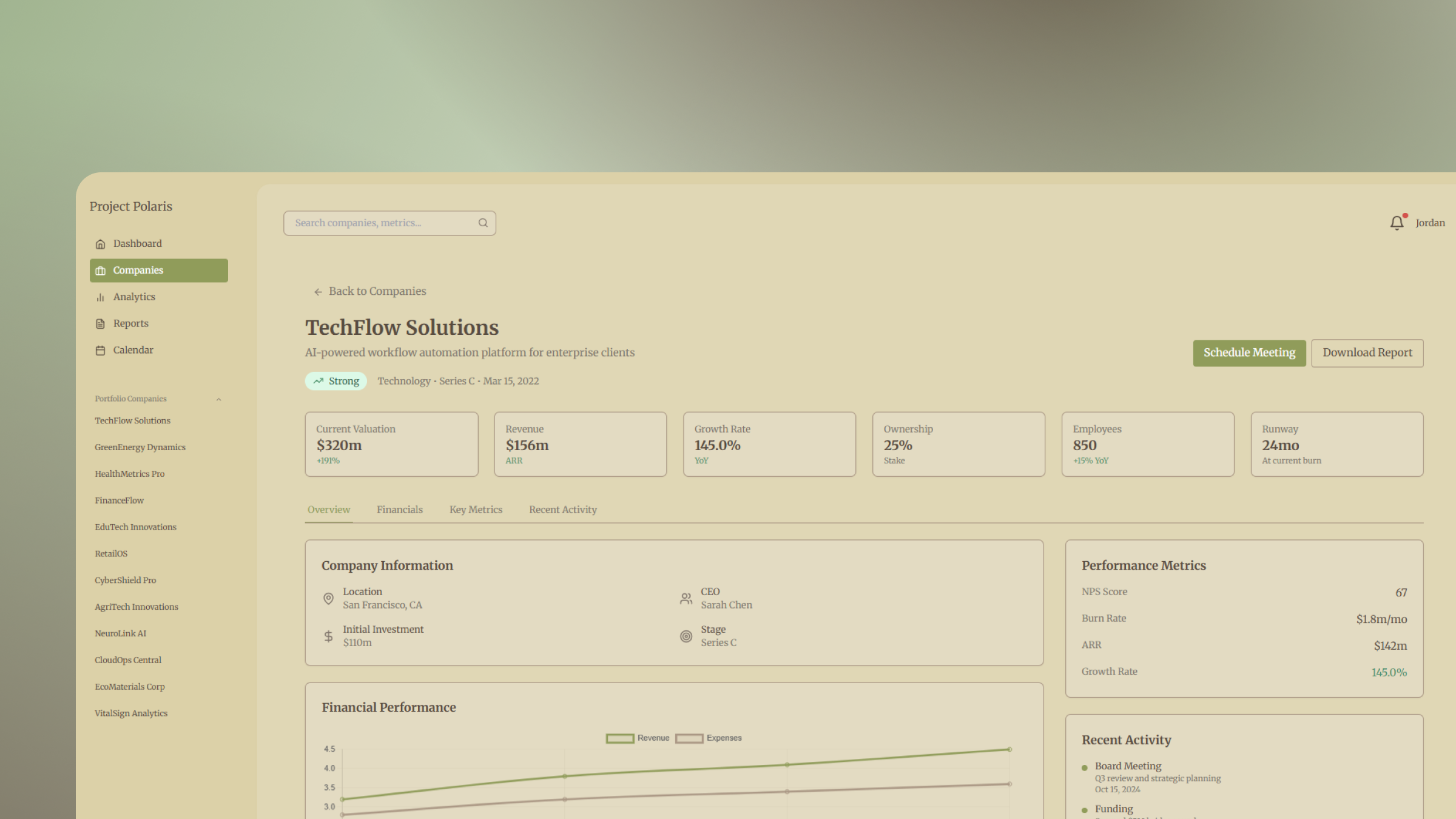Image resolution: width=1456 pixels, height=819 pixels.
Task: Click the Companies sidebar icon
Action: (x=101, y=271)
